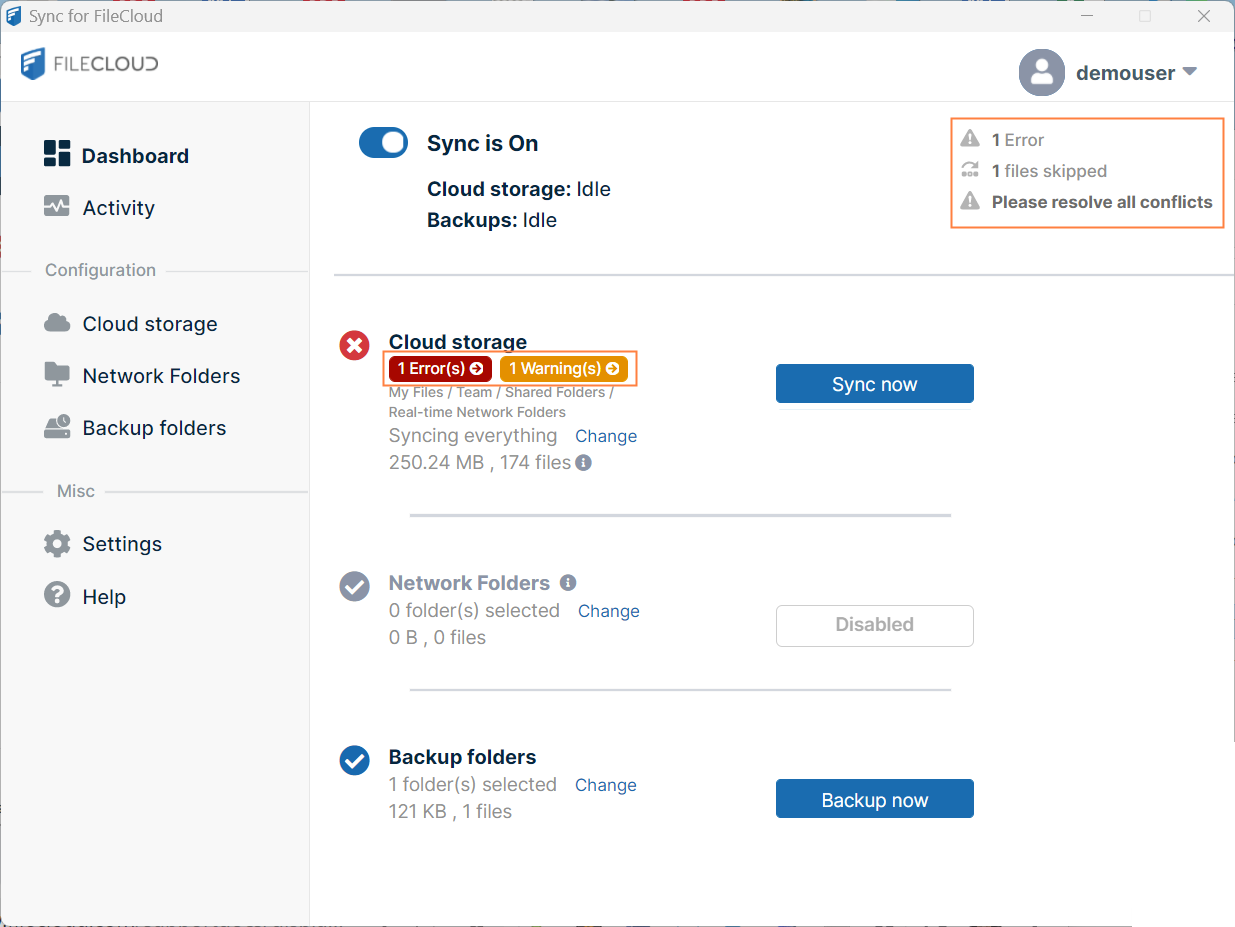Image resolution: width=1235 pixels, height=927 pixels.
Task: Click info icon next to 174 files
Action: click(x=583, y=463)
